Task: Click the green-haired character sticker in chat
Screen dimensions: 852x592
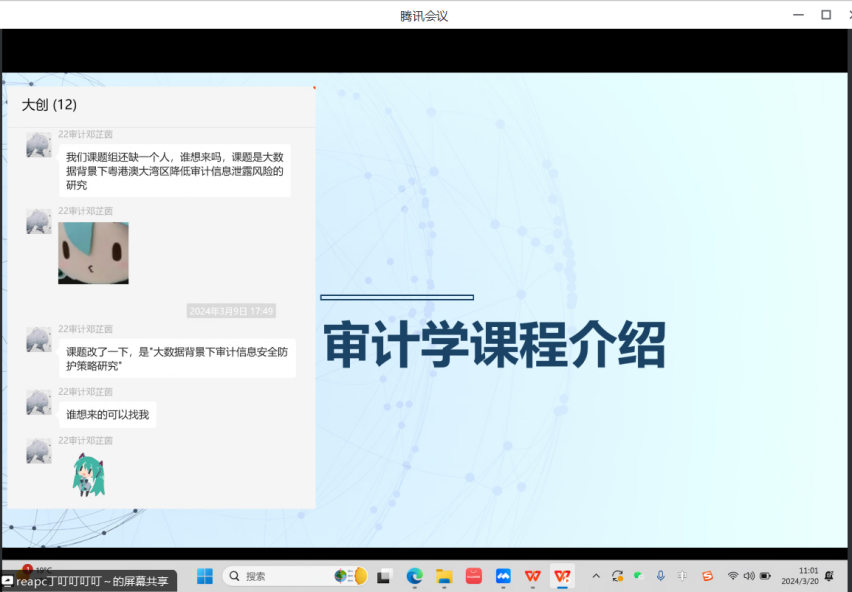Action: pyautogui.click(x=88, y=474)
